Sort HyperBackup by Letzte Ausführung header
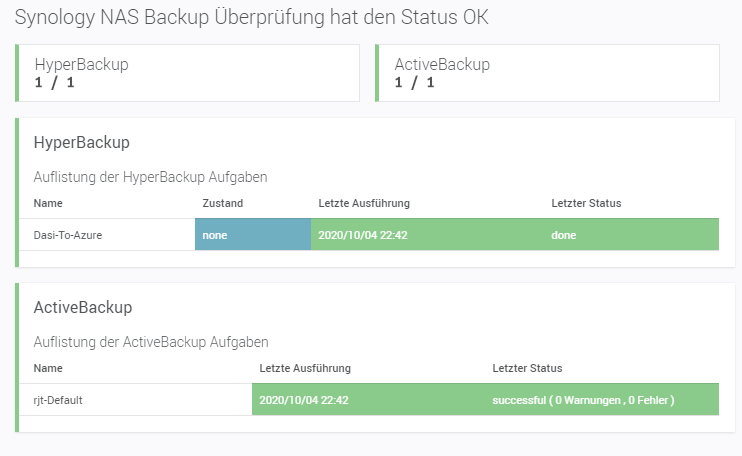Image resolution: width=742 pixels, height=456 pixels. [364, 203]
